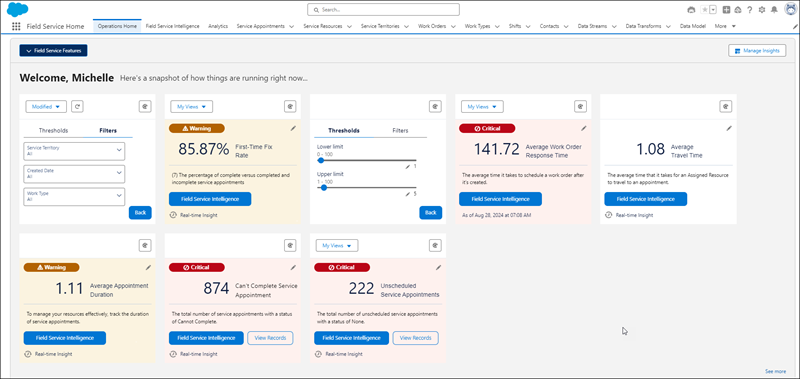
Task: Open My Views dropdown on Unscheduled Appointments card
Action: (x=337, y=245)
